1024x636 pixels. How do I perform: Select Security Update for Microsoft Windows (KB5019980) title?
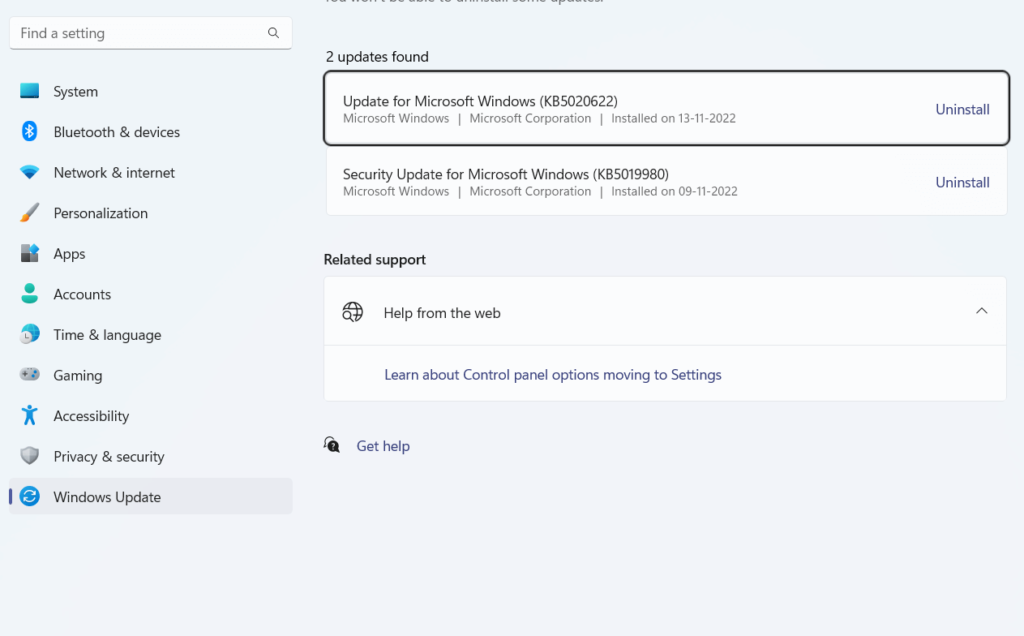click(505, 174)
